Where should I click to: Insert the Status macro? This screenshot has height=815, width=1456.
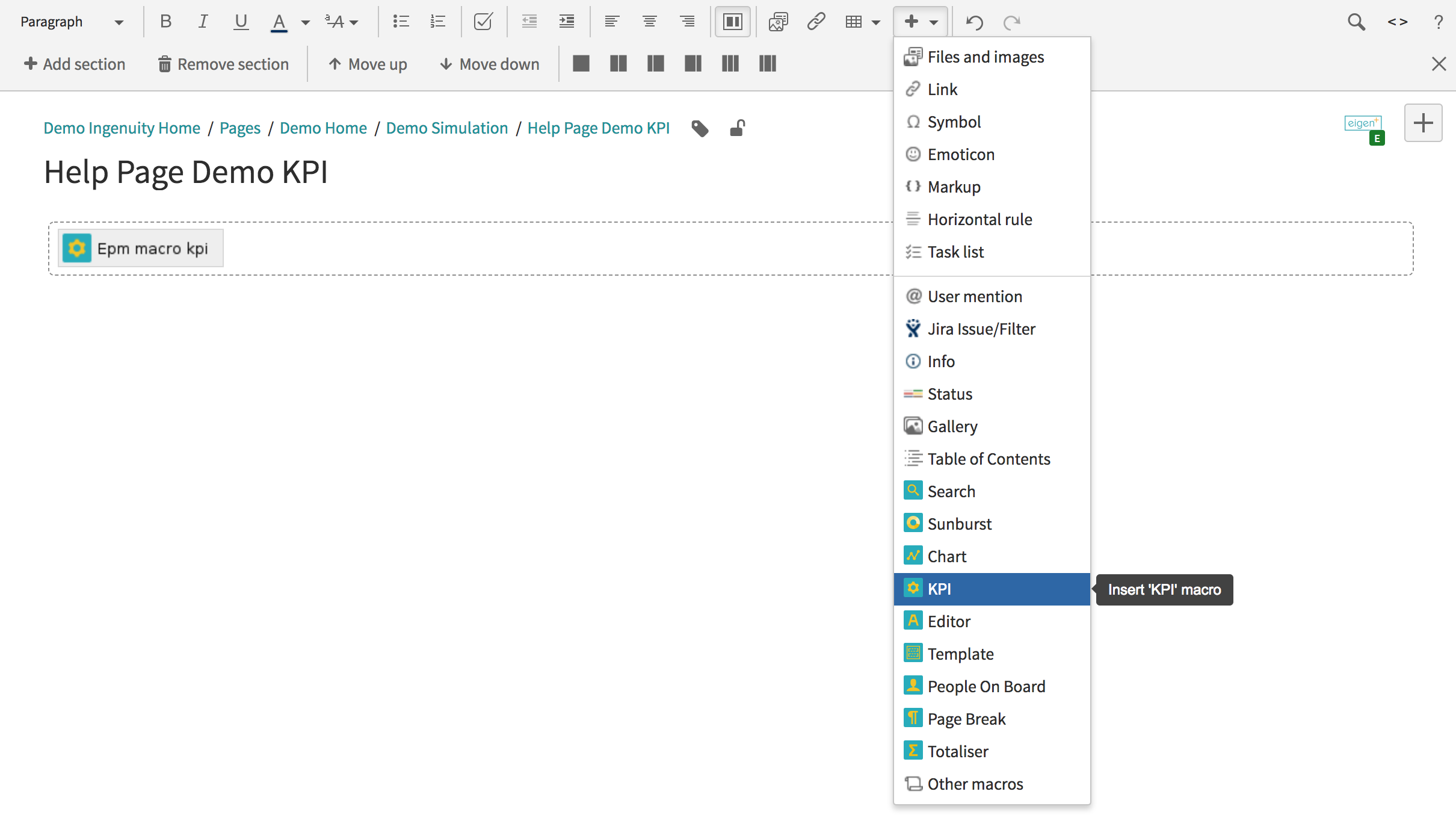pyautogui.click(x=992, y=394)
